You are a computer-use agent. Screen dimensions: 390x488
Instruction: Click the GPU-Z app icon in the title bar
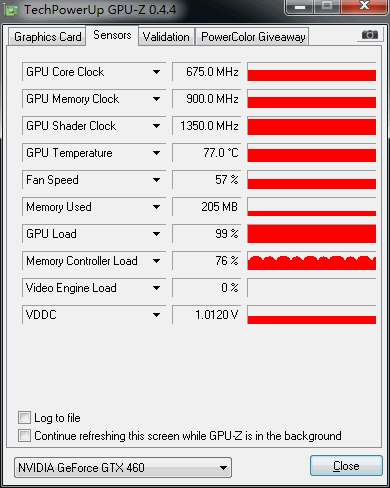(x=11, y=10)
